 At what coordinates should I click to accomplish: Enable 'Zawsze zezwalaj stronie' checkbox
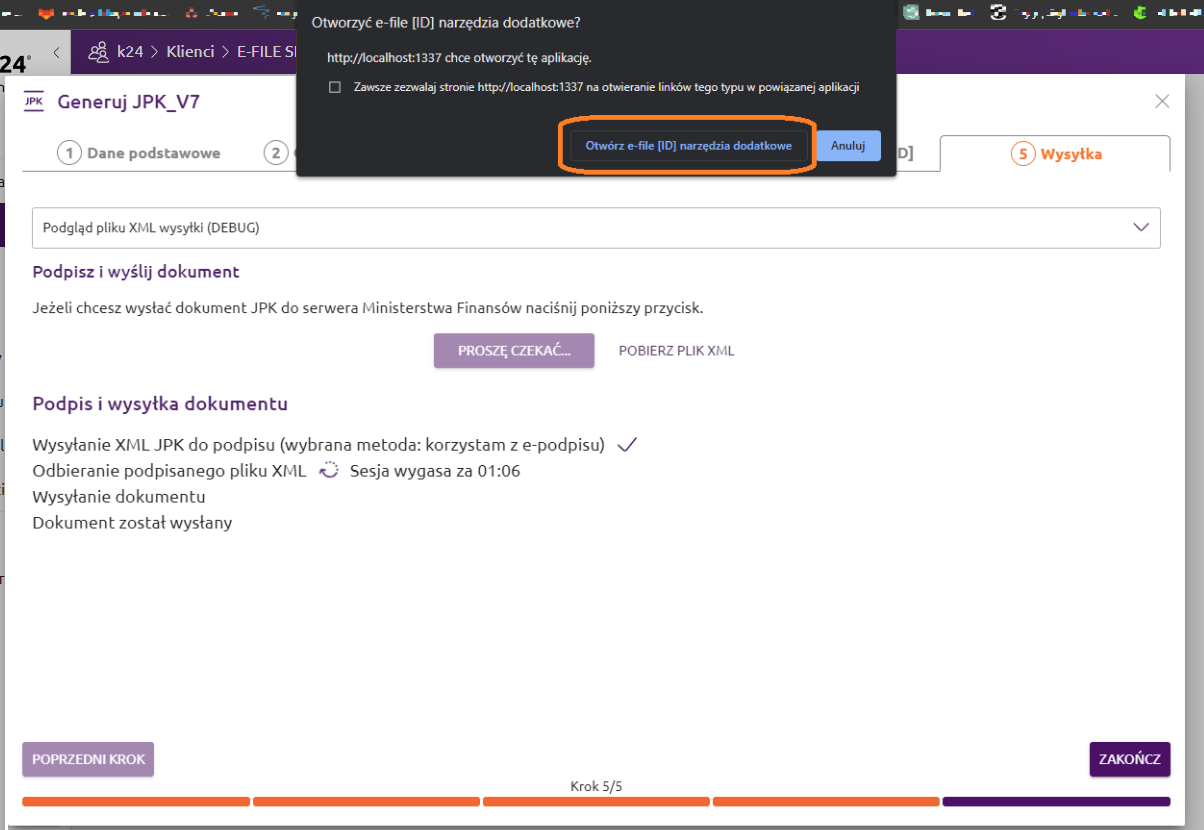coord(335,87)
